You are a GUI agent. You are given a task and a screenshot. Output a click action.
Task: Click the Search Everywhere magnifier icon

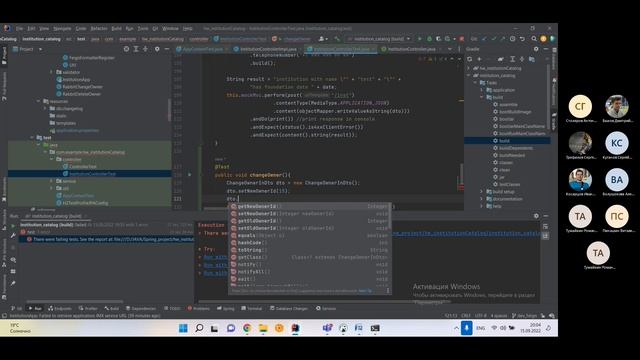click(534, 39)
